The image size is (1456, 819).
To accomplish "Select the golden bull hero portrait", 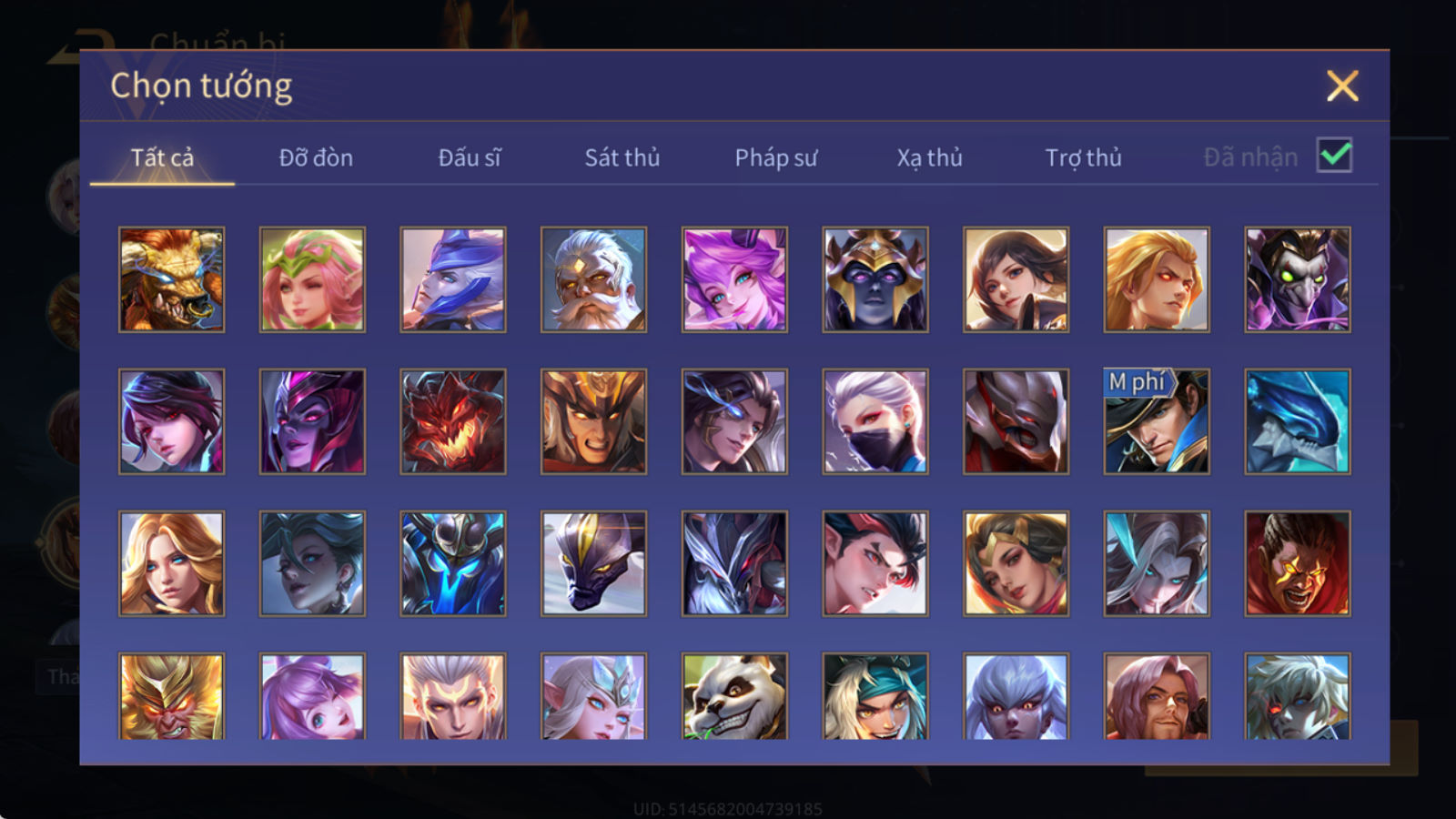I will coord(171,279).
